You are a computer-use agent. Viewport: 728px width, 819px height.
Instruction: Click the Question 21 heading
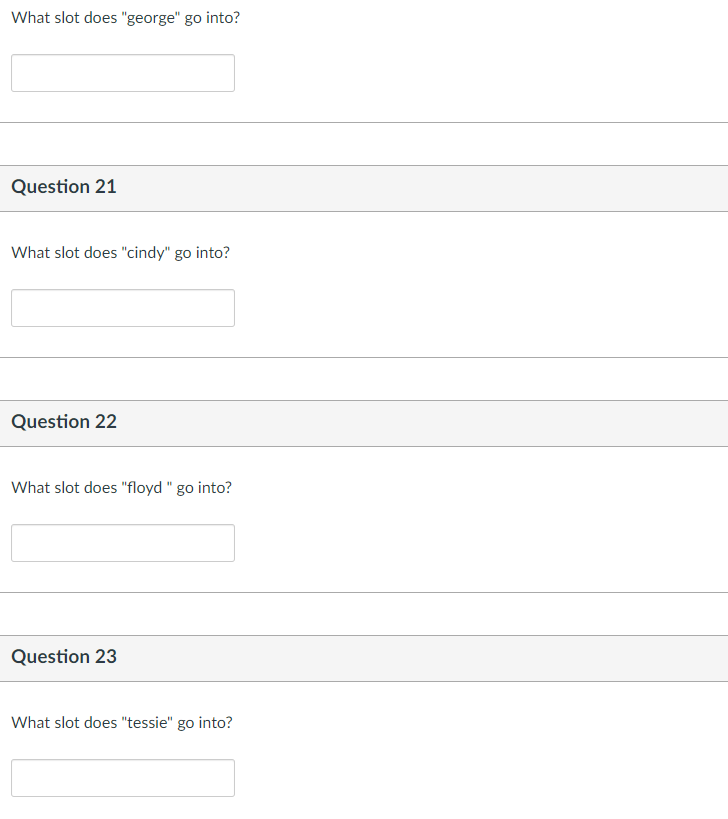[64, 186]
